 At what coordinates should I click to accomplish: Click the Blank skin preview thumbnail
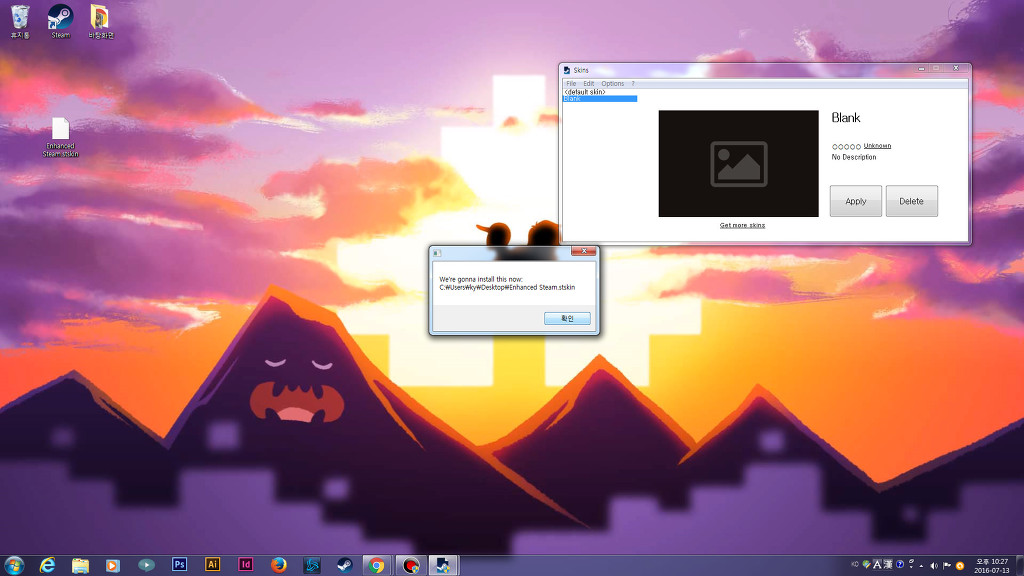[x=738, y=163]
